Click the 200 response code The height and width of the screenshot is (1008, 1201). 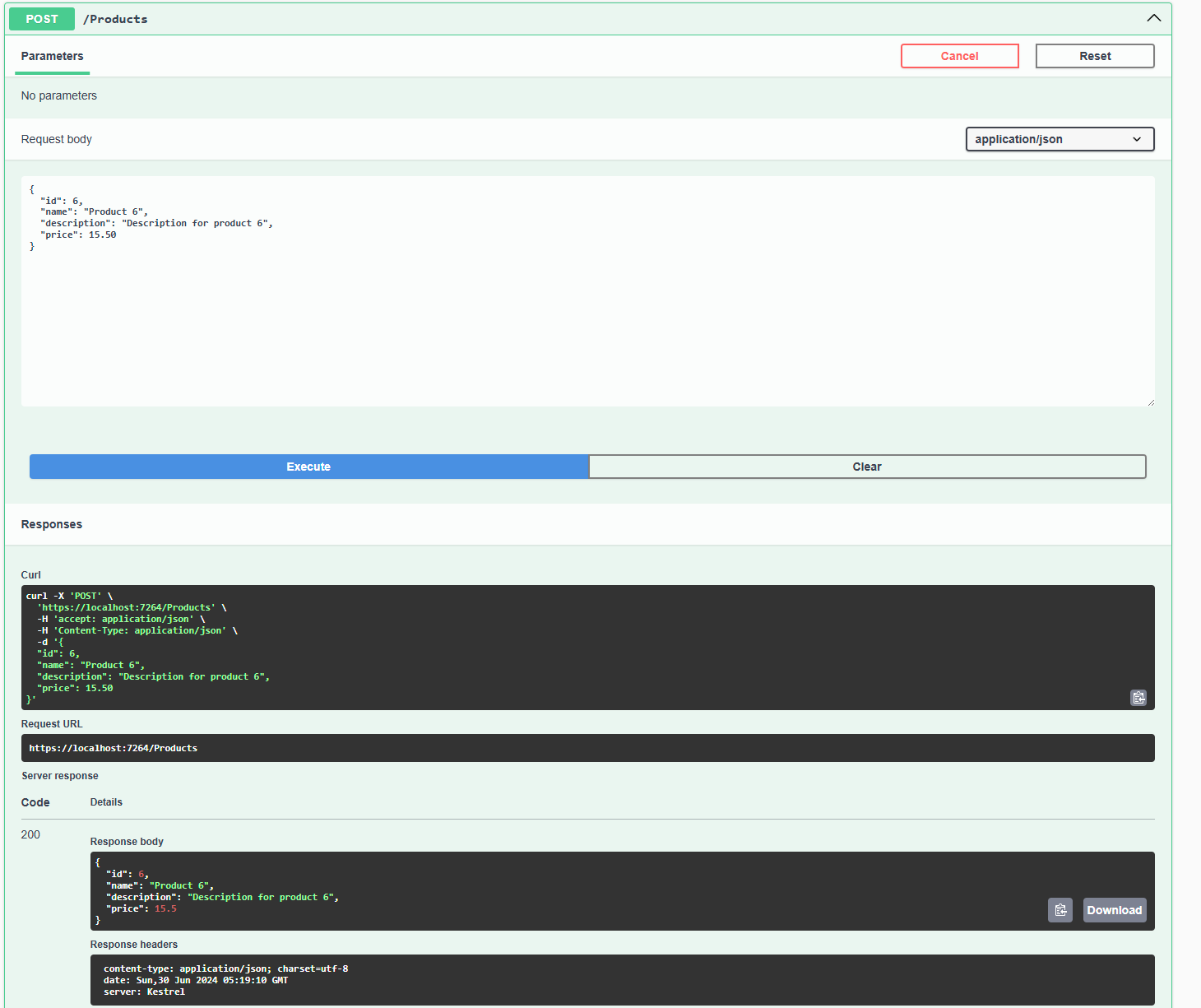pos(30,834)
